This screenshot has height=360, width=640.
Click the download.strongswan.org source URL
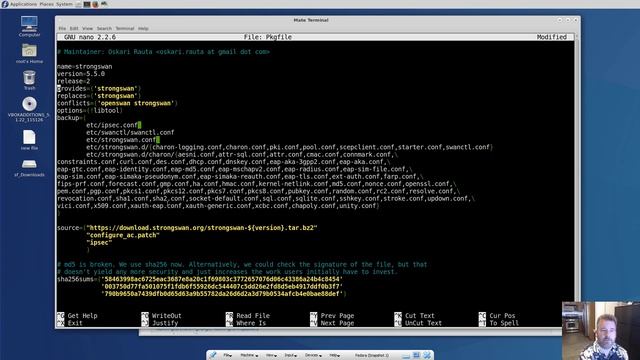(202, 228)
